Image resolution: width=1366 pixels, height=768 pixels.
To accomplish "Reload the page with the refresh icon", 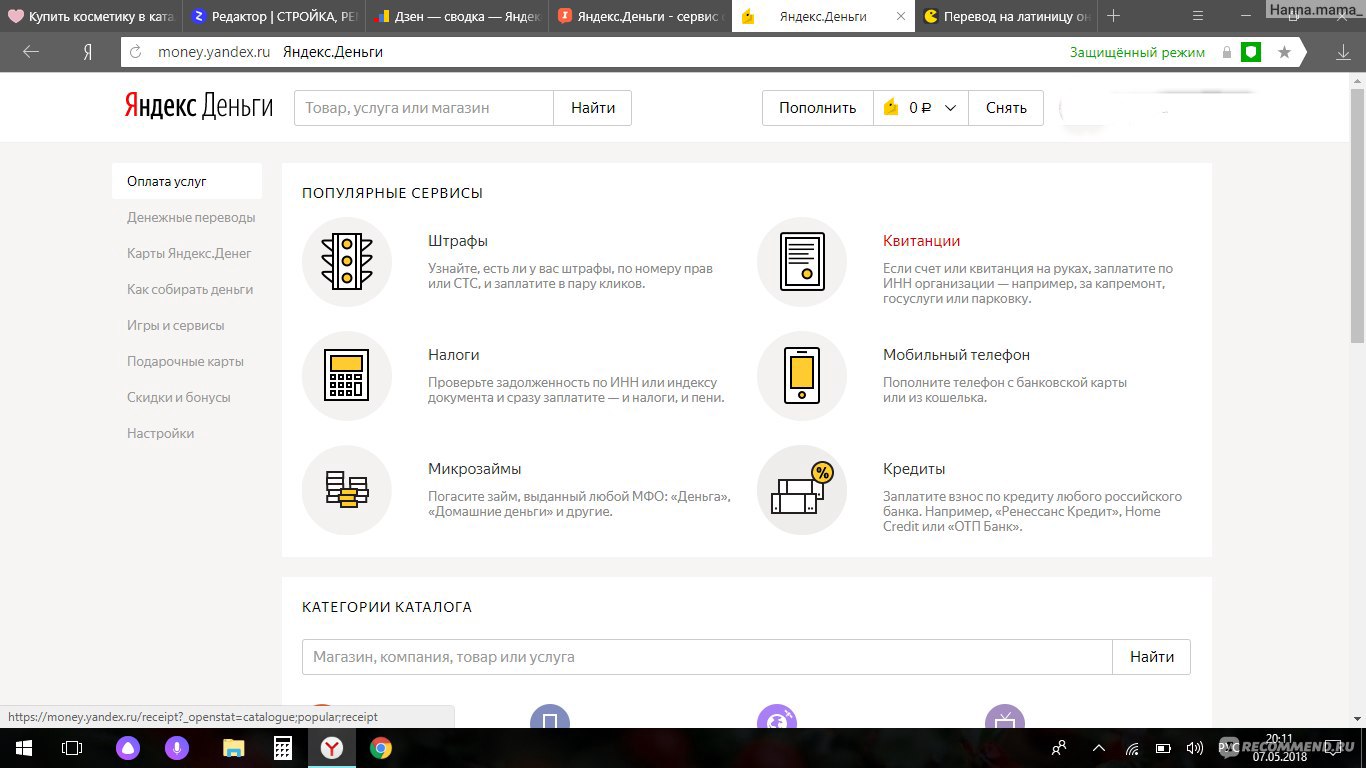I will (137, 52).
